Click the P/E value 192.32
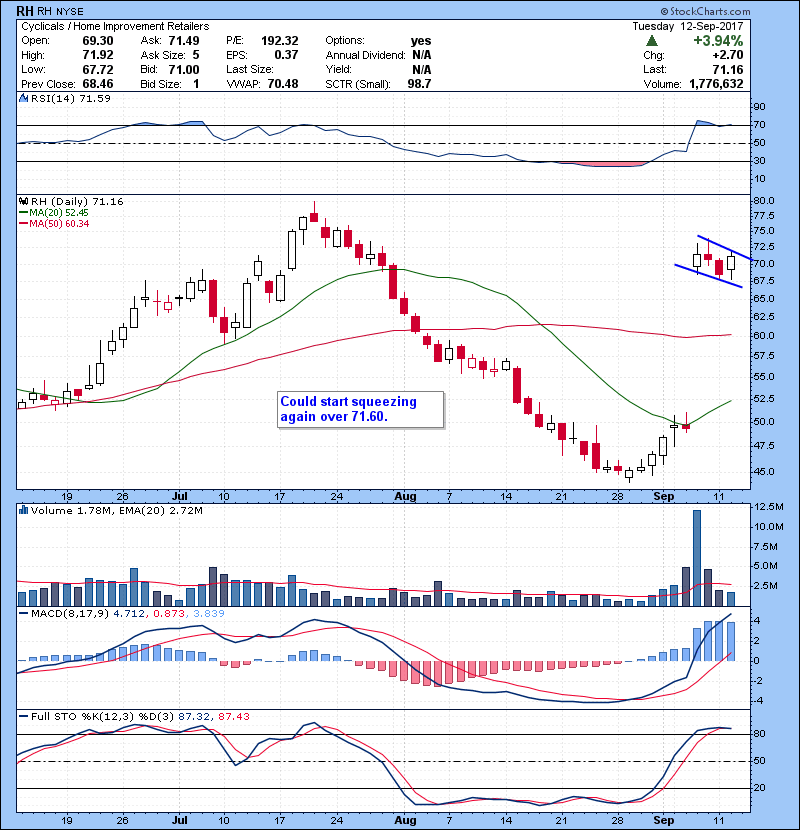This screenshot has height=830, width=800. pyautogui.click(x=280, y=41)
